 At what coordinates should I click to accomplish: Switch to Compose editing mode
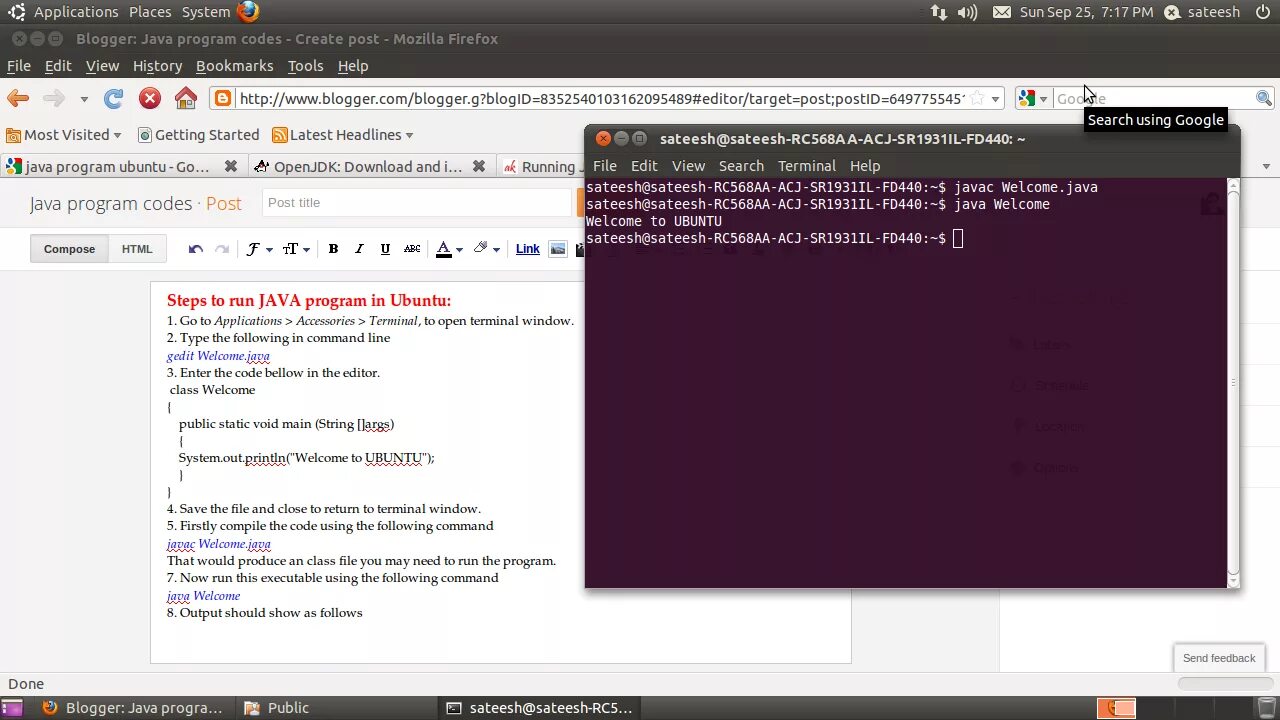tap(69, 249)
